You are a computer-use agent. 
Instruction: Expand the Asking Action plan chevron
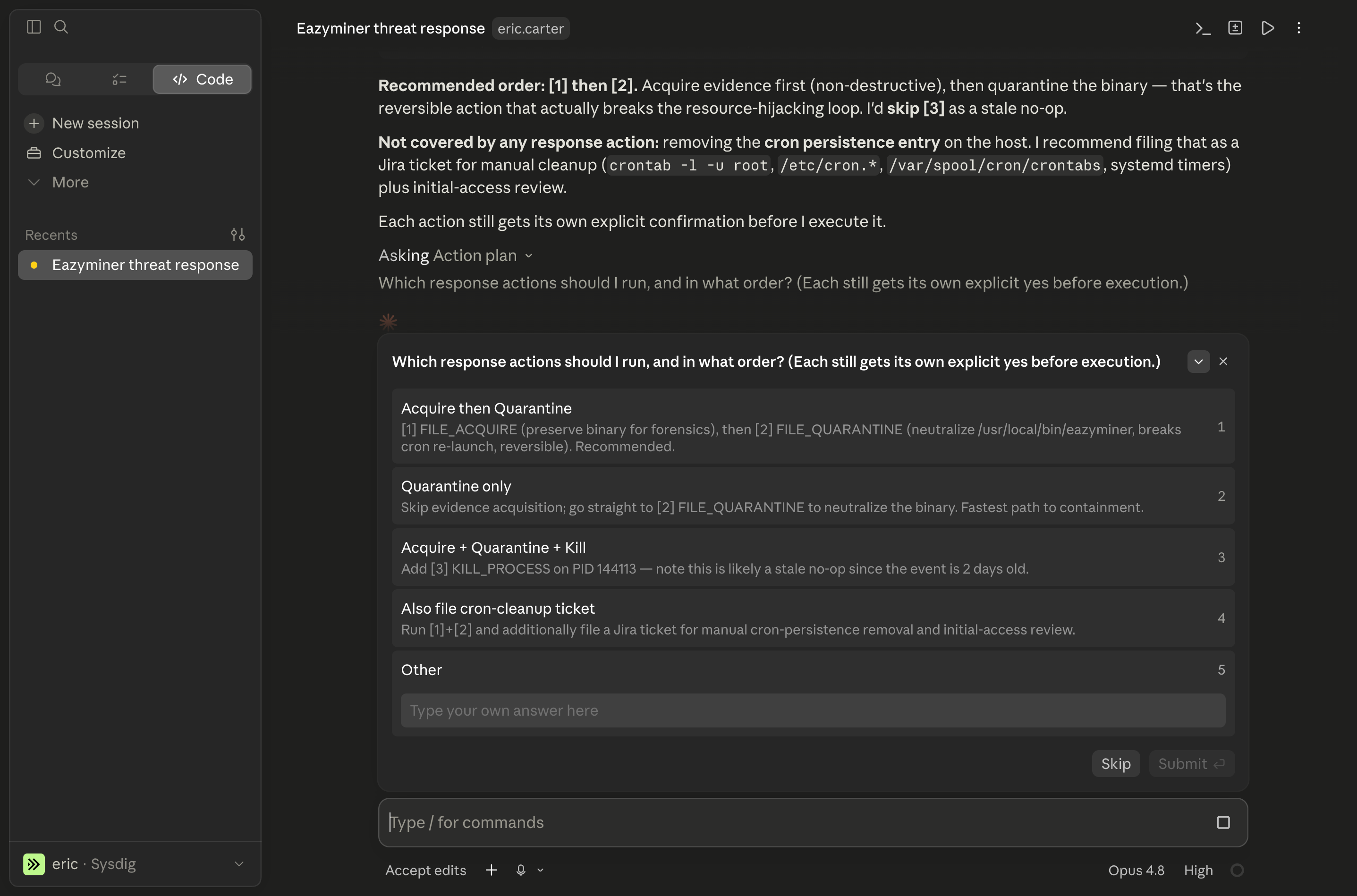pos(528,255)
